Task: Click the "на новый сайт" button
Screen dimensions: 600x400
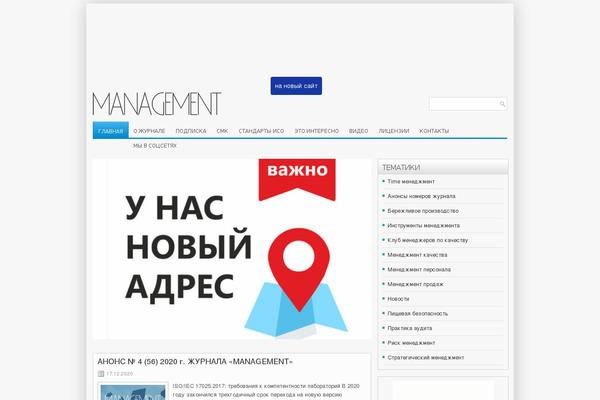Action: coord(296,86)
